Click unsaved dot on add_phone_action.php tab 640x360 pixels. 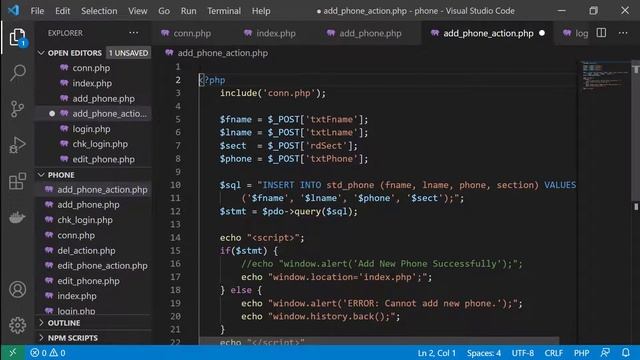[x=542, y=33]
